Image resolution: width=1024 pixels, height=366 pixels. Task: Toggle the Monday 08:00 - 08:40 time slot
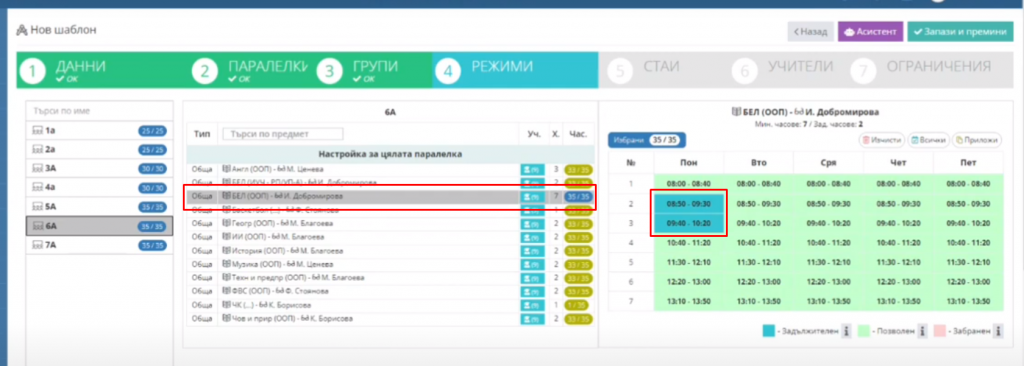tap(689, 184)
